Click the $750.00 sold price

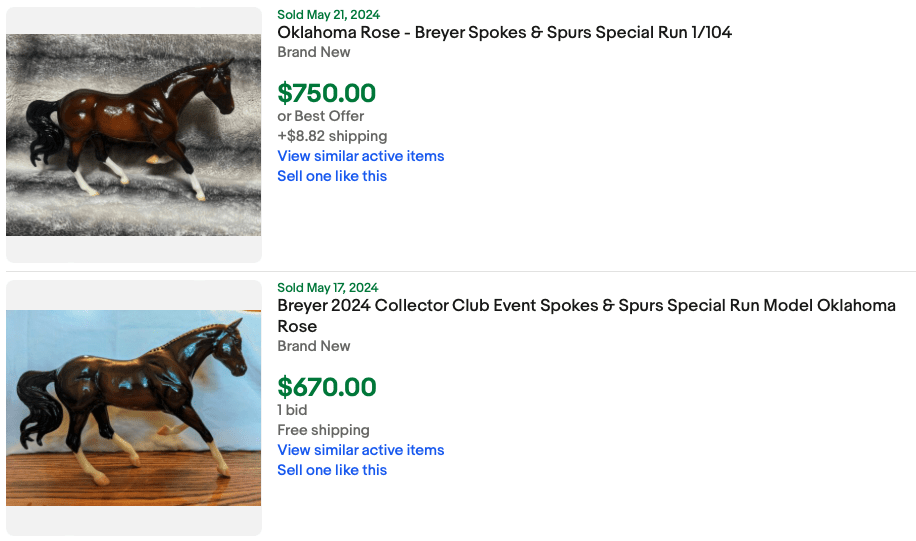click(326, 93)
